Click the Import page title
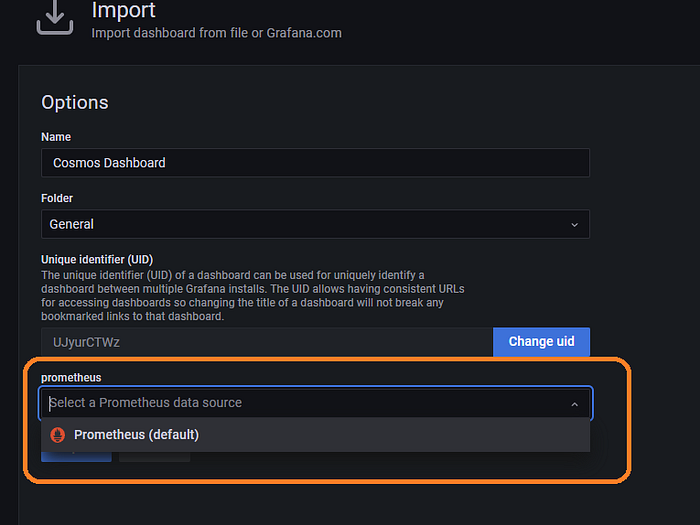The height and width of the screenshot is (525, 700). tap(123, 10)
